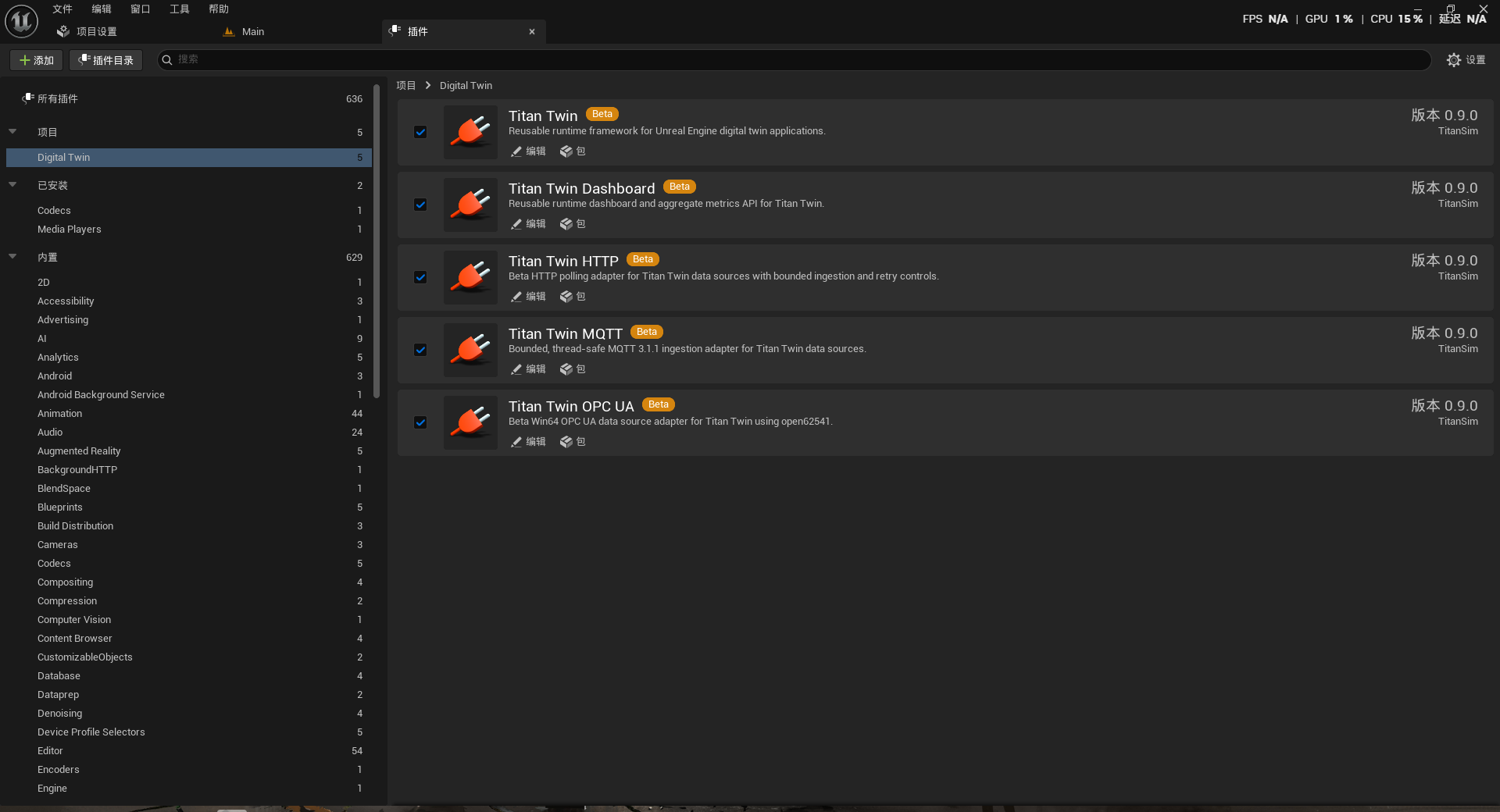Screen dimensions: 1500x812
Task: Select the Analytics category
Action: click(x=188, y=358)
